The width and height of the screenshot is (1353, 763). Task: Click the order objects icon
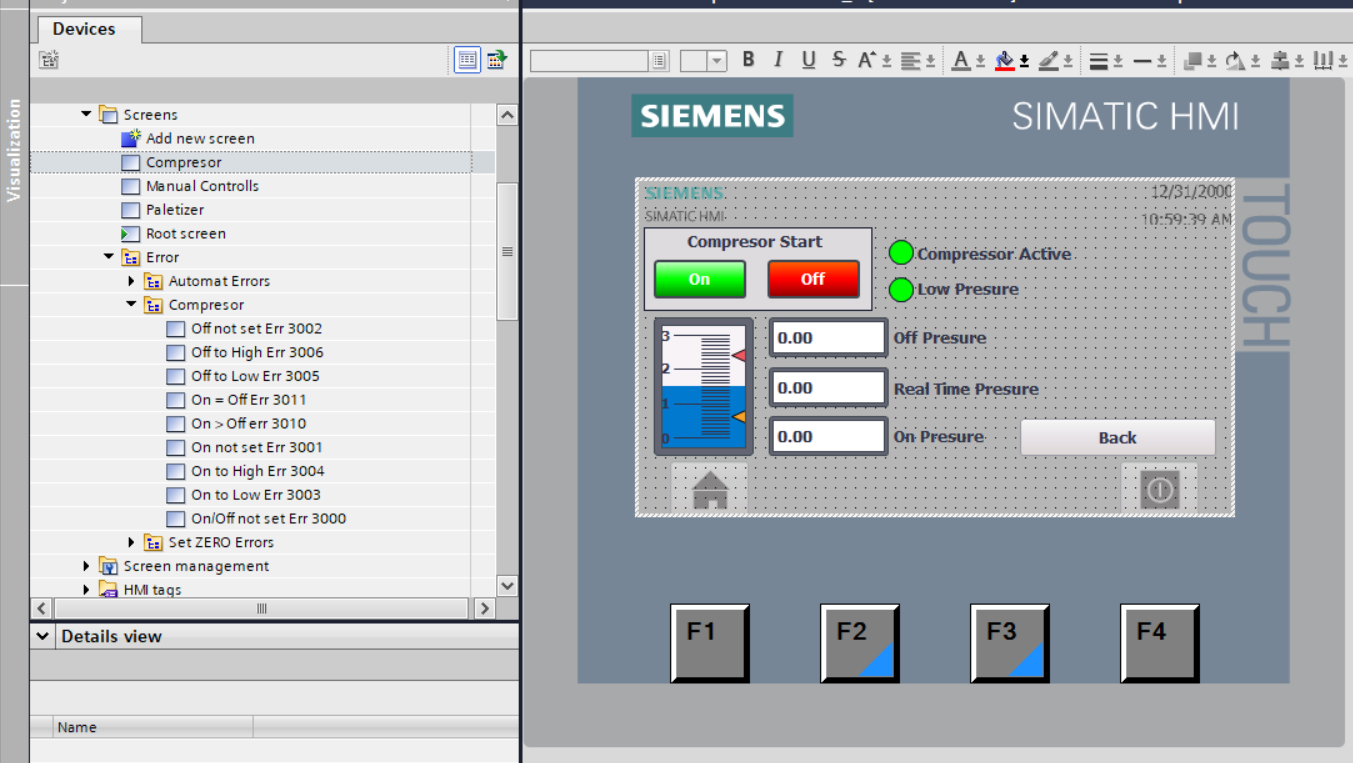pos(1192,61)
